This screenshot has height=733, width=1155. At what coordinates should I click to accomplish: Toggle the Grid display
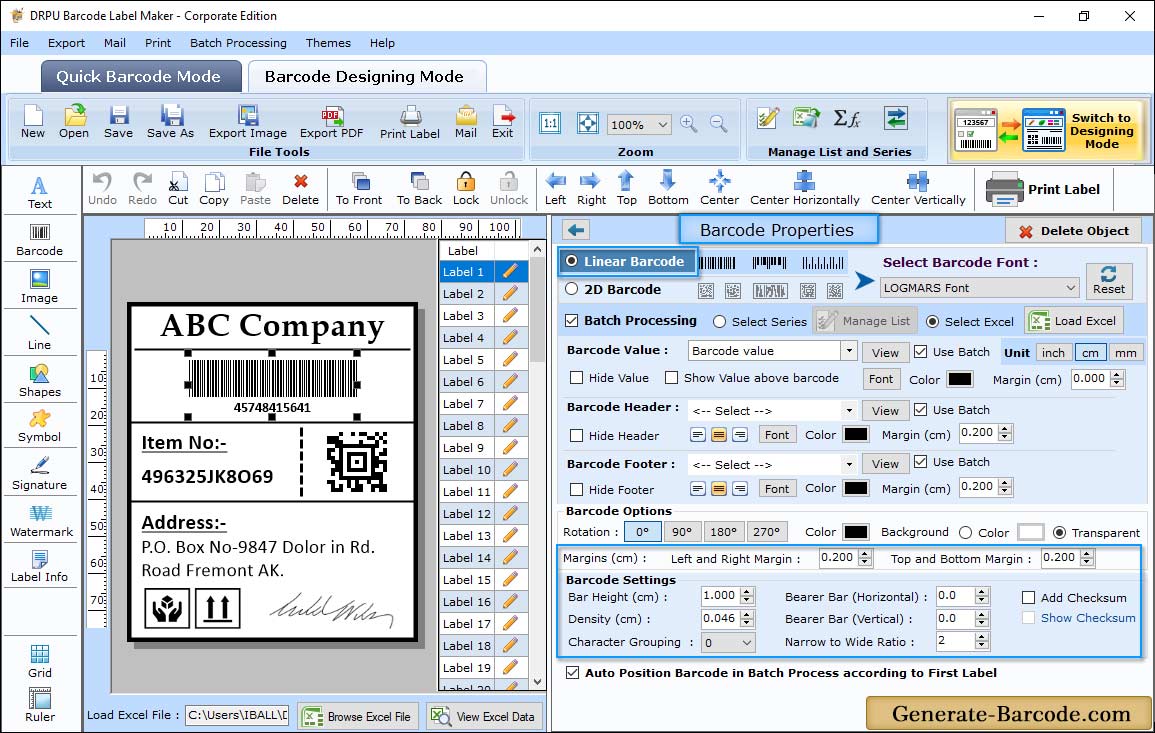(x=40, y=661)
